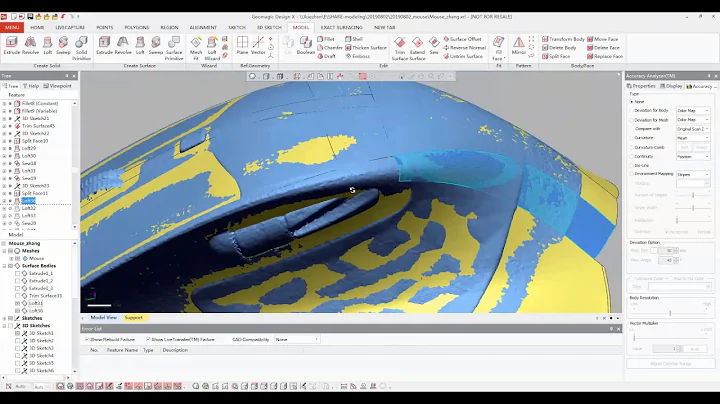Screen dimensions: 720x404
Task: Open the Properties tab in right panel
Action: point(641,86)
